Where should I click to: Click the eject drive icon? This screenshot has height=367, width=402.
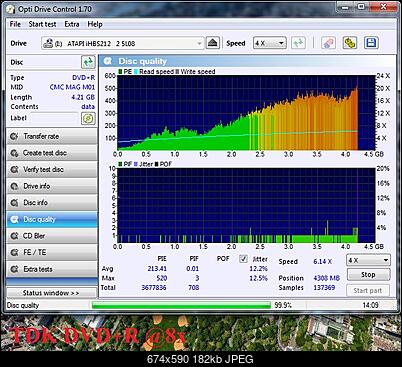click(x=213, y=43)
